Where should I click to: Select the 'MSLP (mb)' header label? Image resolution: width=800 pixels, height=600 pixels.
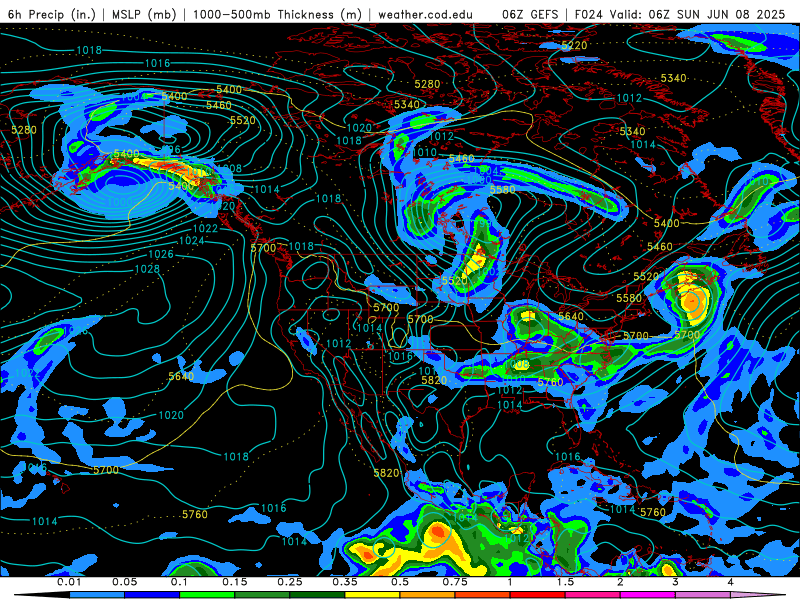tap(144, 14)
